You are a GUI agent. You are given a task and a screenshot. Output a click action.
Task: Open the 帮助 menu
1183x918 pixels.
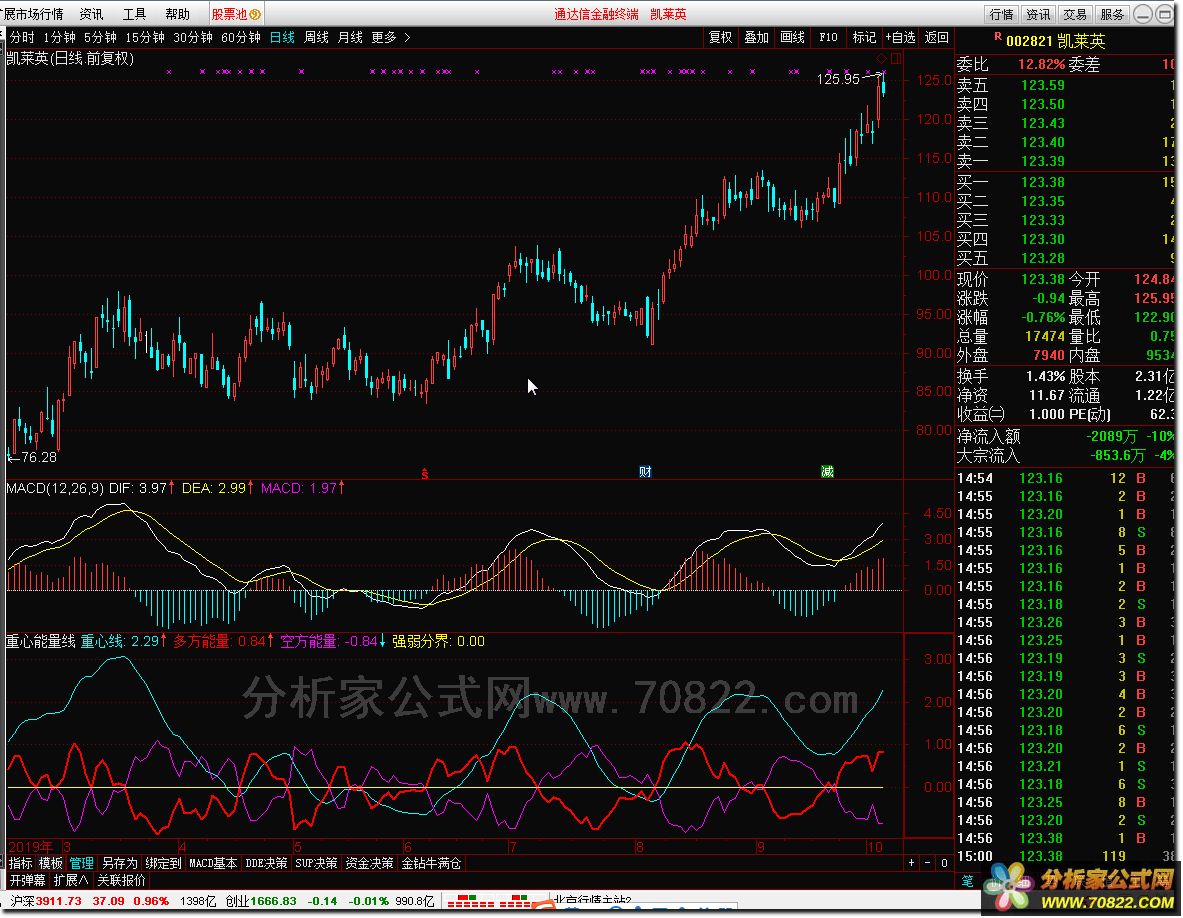pos(177,14)
